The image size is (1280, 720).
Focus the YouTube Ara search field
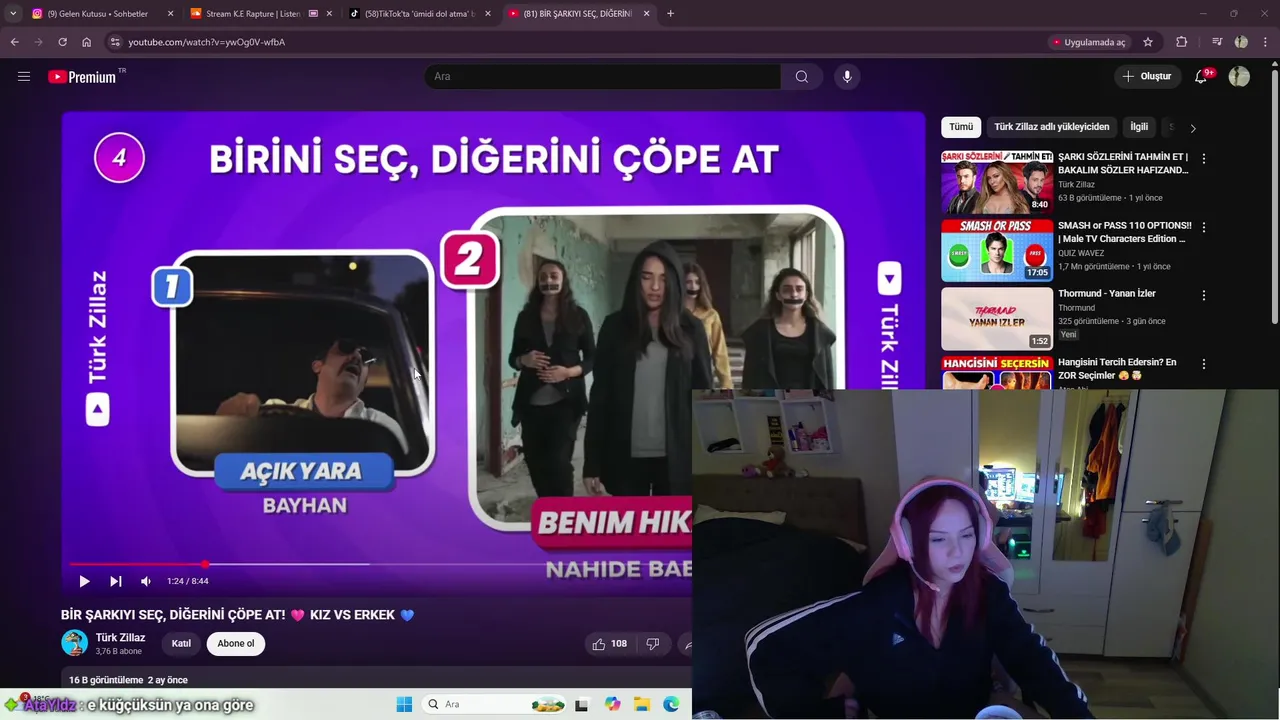tap(602, 76)
